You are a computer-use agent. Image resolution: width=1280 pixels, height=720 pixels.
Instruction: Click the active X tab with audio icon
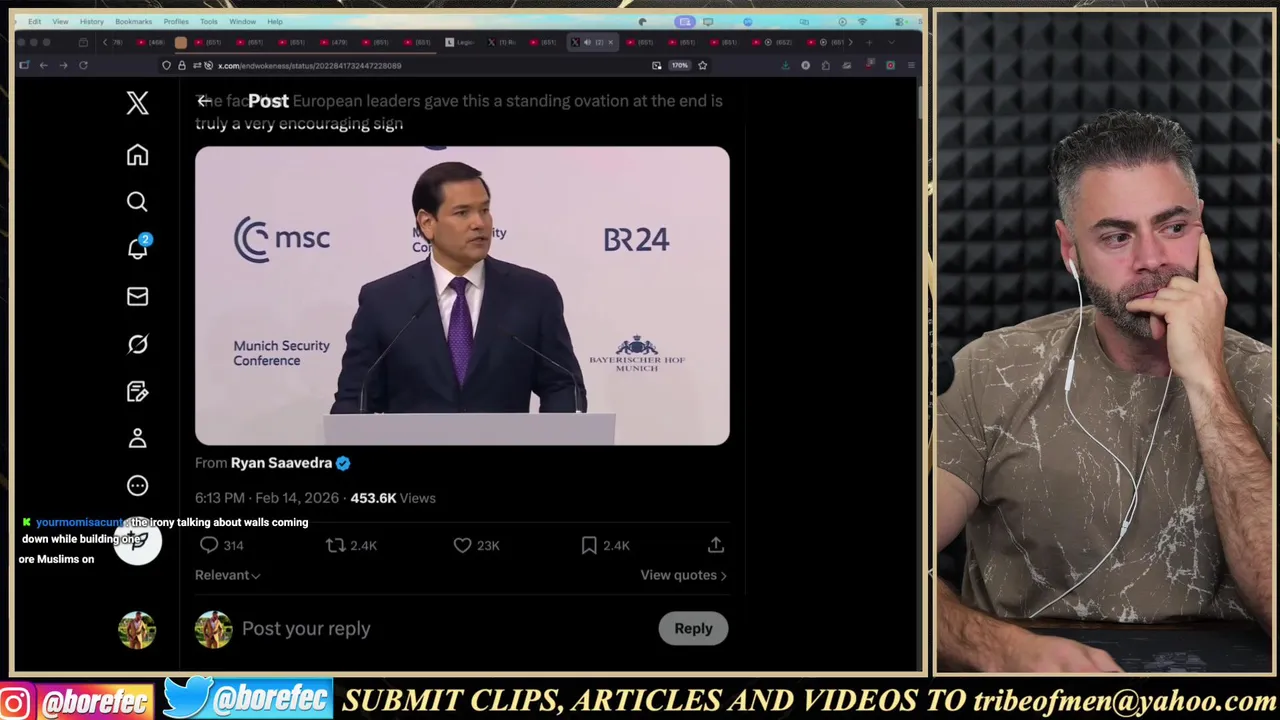coord(593,42)
